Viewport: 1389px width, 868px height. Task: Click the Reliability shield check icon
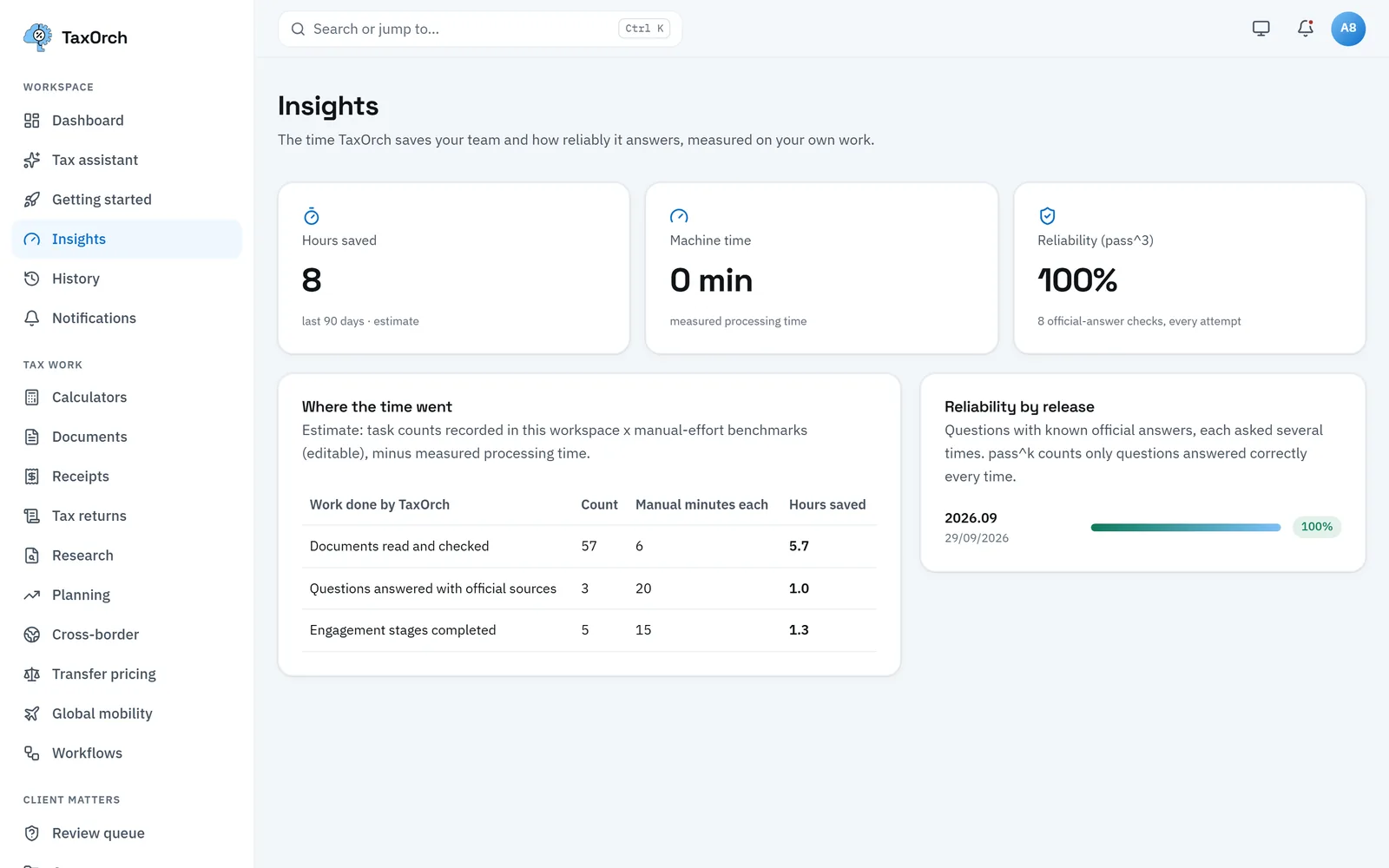coord(1047,216)
